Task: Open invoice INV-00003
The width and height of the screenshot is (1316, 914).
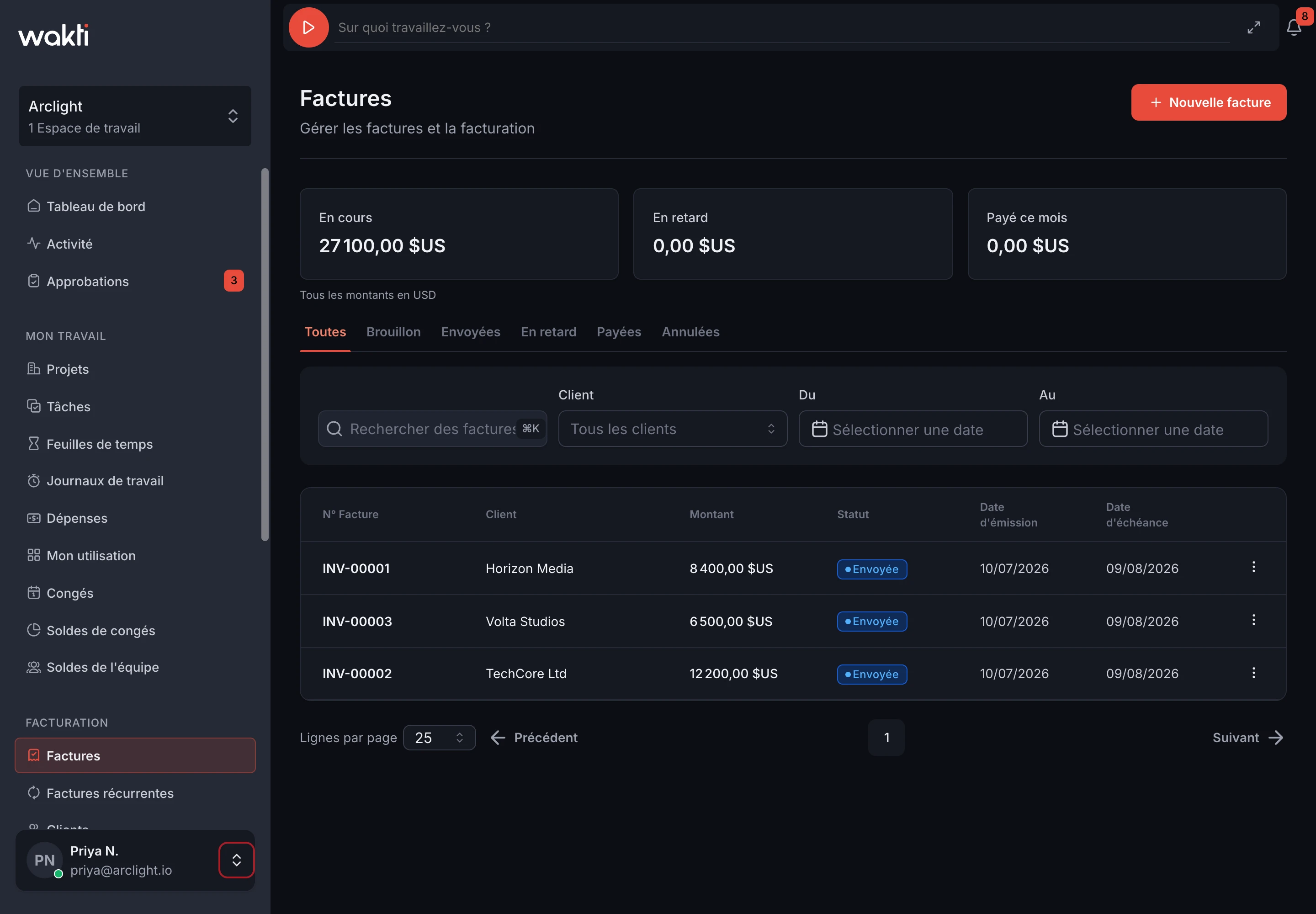Action: [x=357, y=622]
